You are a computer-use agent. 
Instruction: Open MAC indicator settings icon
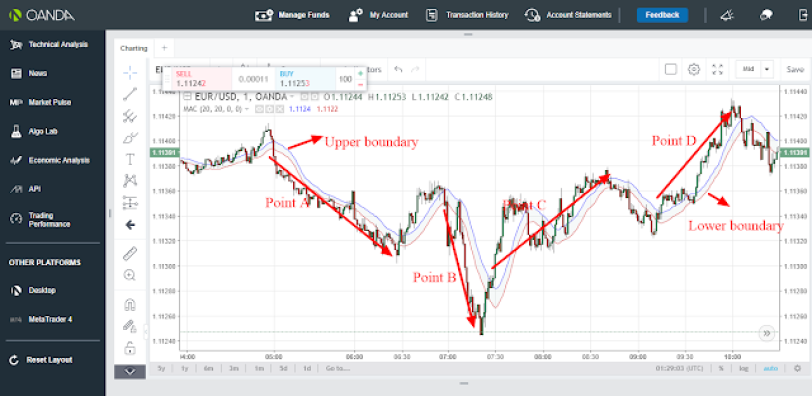(x=270, y=109)
